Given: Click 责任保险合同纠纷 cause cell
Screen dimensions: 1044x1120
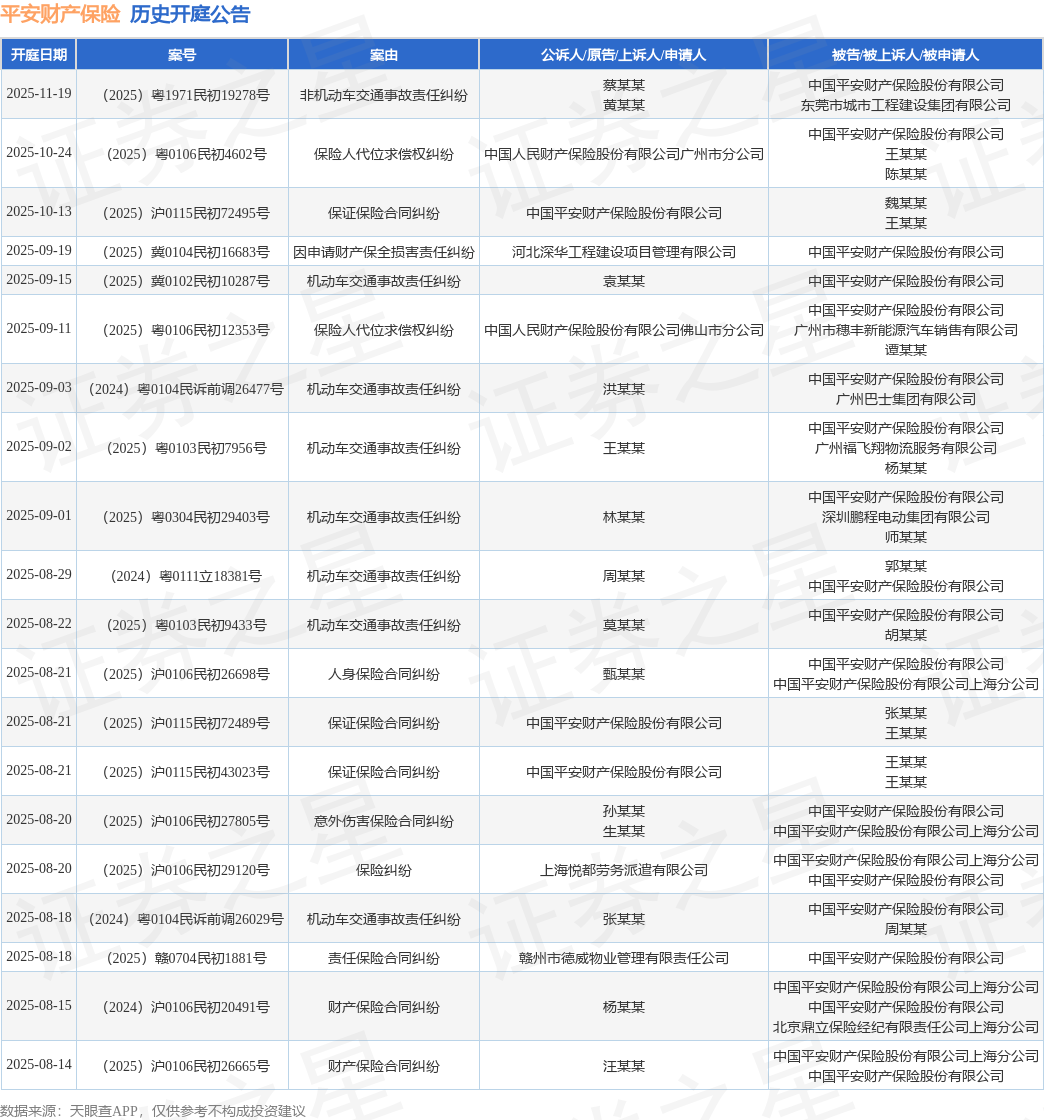Looking at the screenshot, I should (x=383, y=959).
